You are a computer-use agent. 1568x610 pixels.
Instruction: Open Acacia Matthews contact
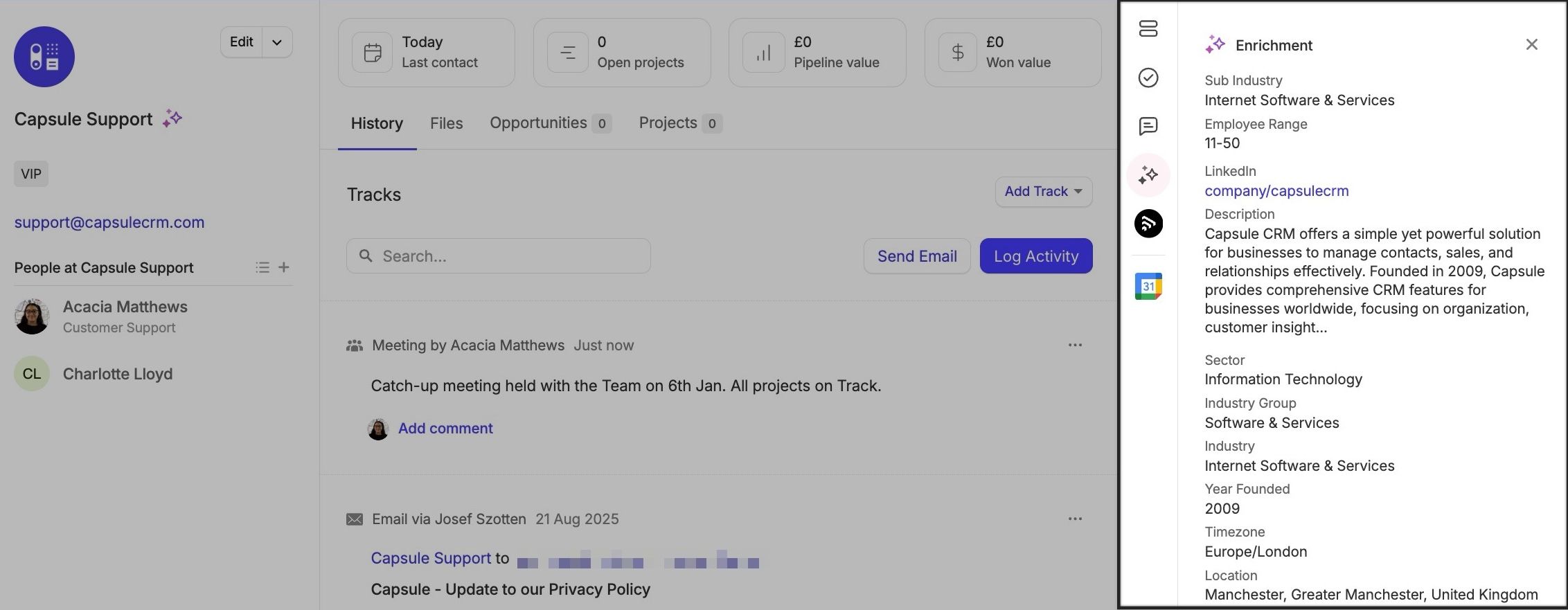pyautogui.click(x=125, y=307)
